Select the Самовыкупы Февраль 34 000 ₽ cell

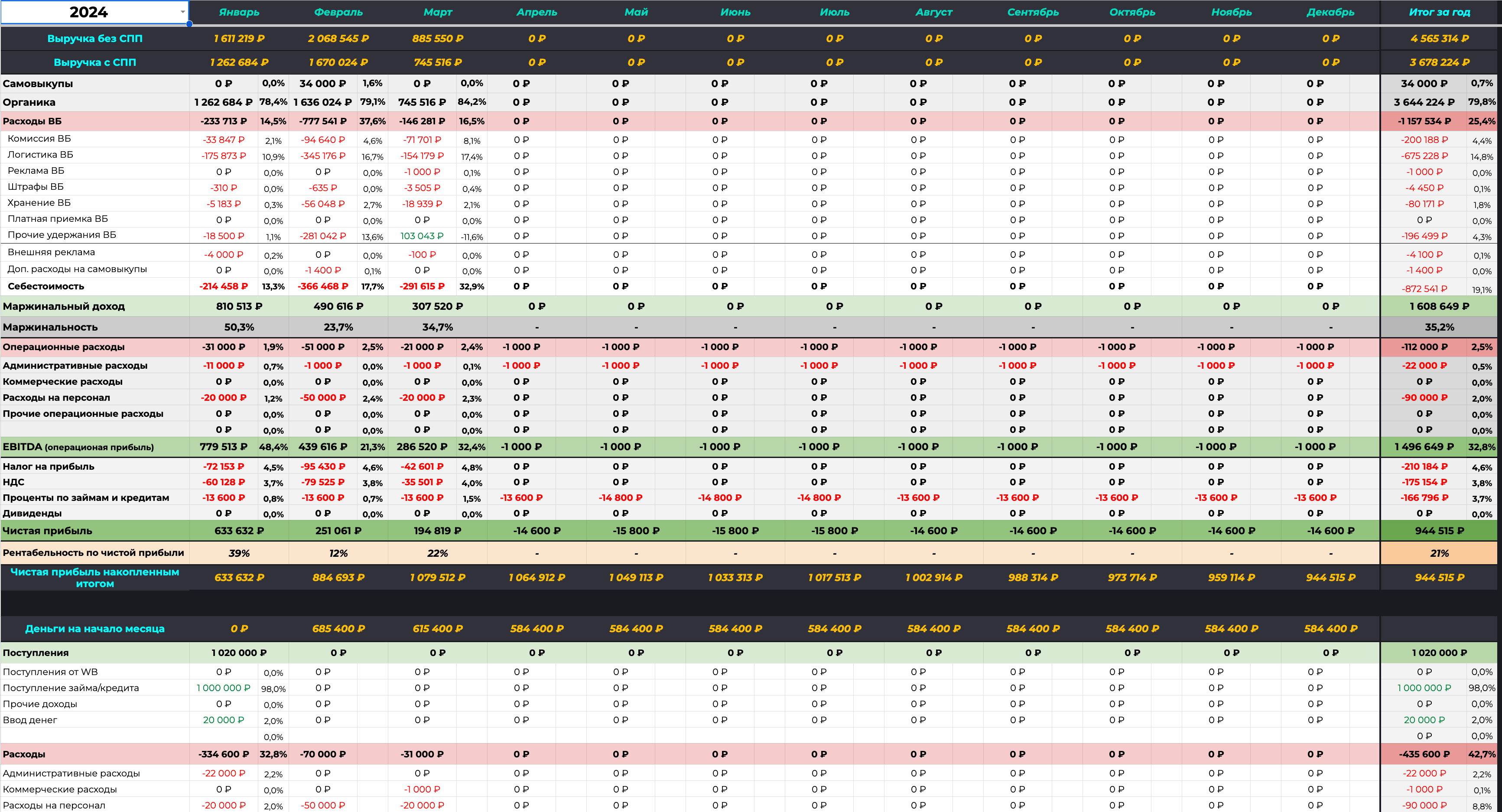(x=322, y=83)
